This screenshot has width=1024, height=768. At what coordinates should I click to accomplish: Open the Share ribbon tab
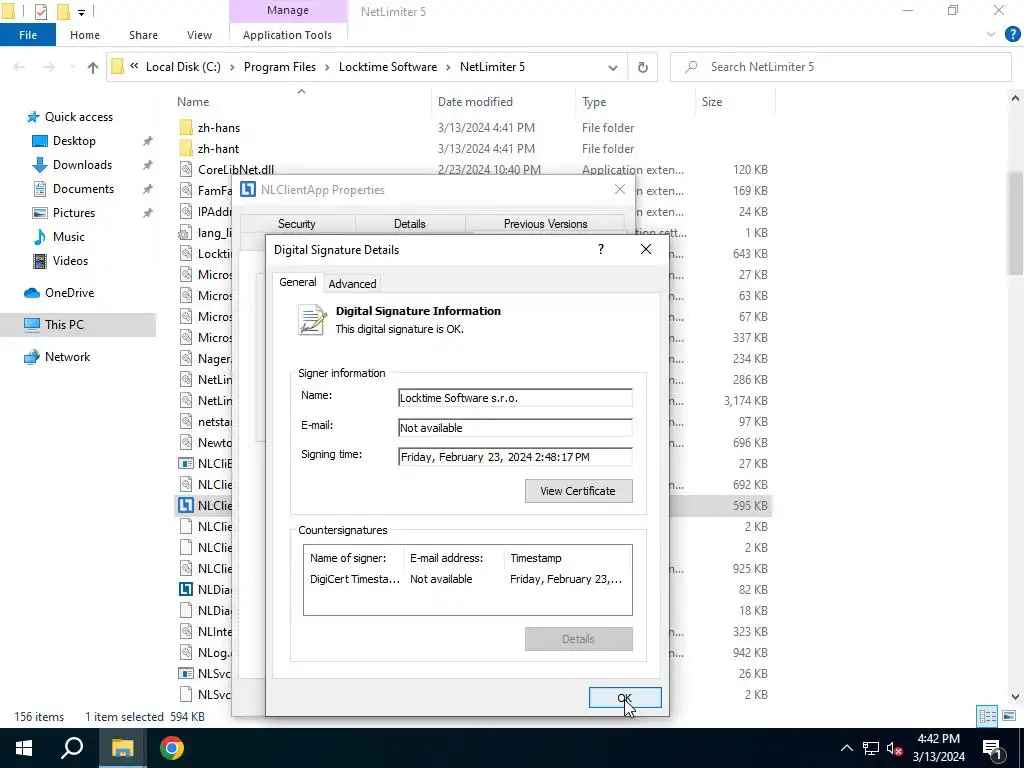click(x=143, y=35)
